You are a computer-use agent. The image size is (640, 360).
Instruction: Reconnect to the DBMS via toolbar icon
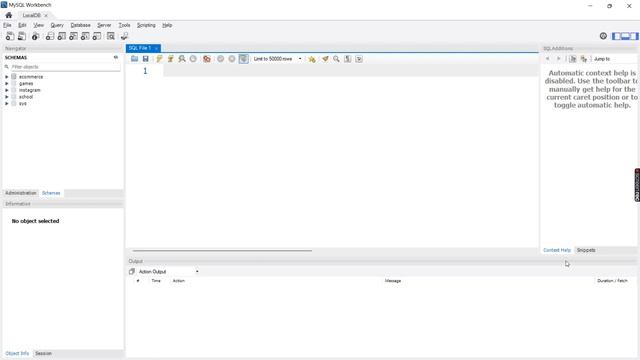click(124, 36)
